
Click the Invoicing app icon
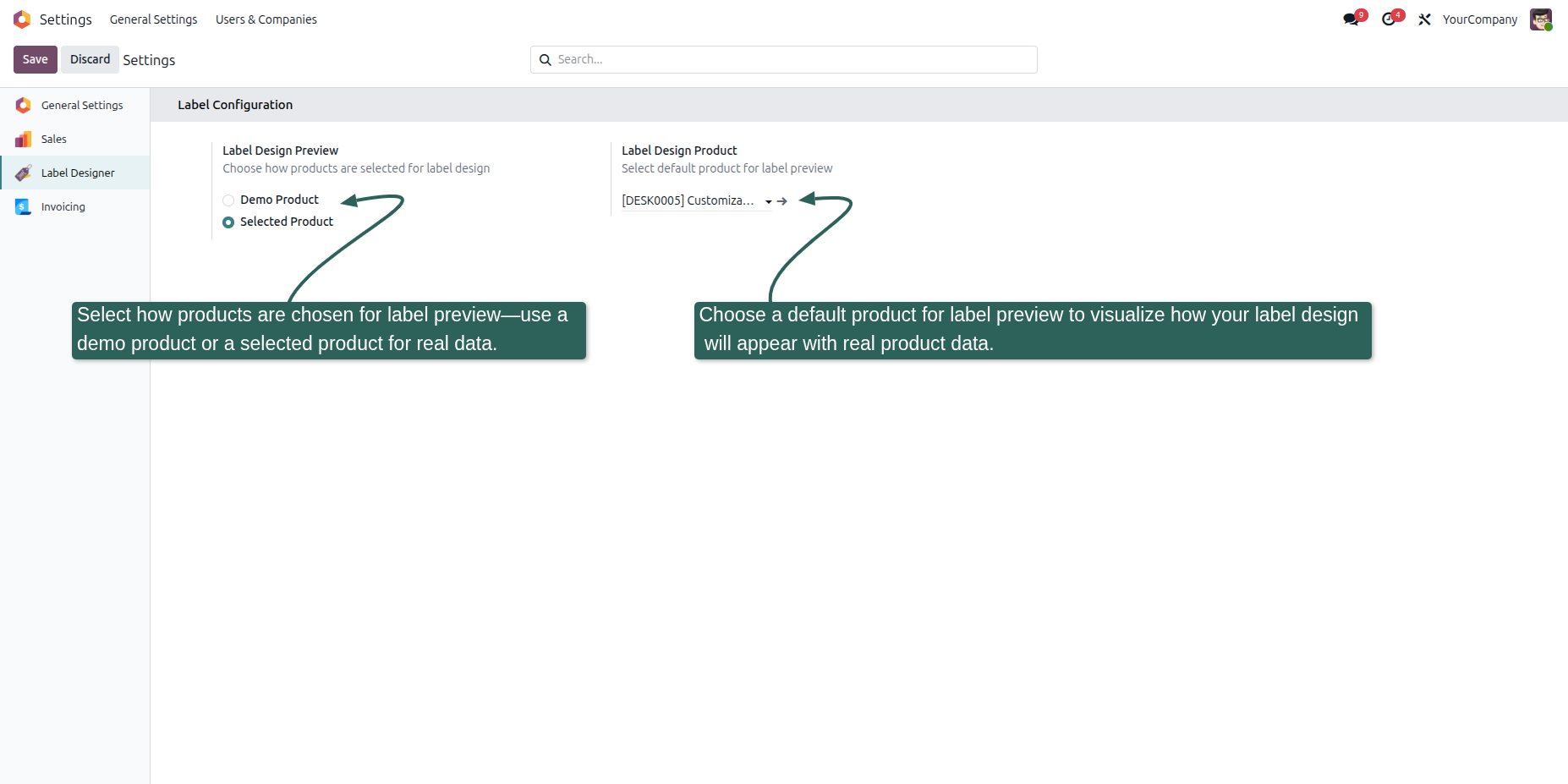(24, 206)
